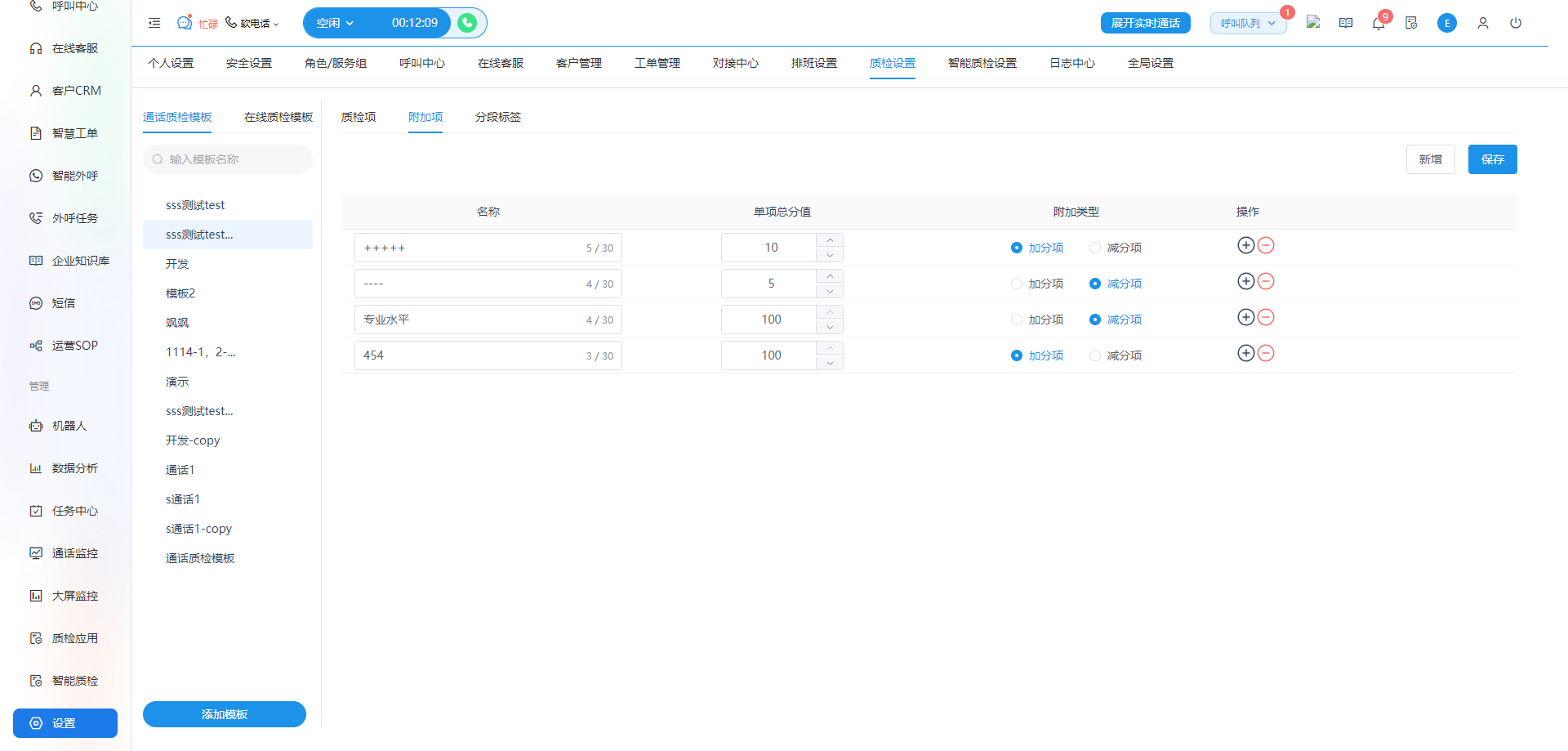Open the user profile icon

point(1483,23)
